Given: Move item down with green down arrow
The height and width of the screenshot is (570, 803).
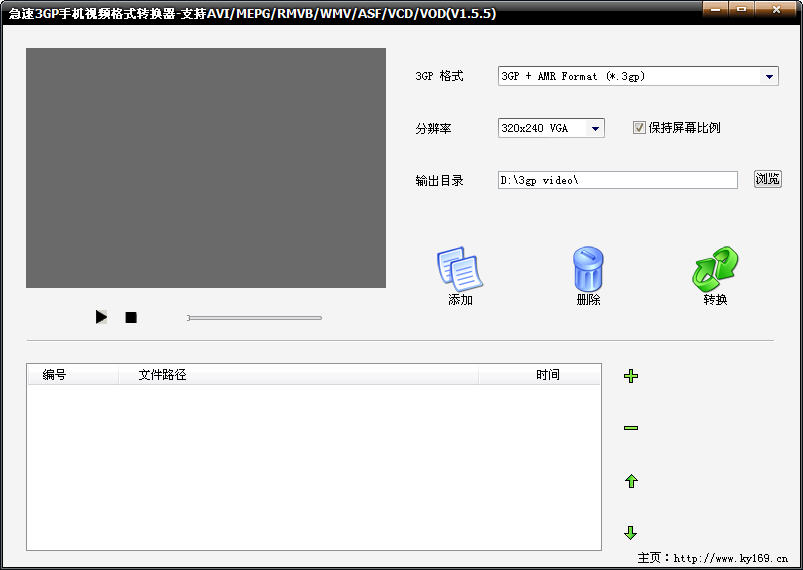Looking at the screenshot, I should [631, 533].
